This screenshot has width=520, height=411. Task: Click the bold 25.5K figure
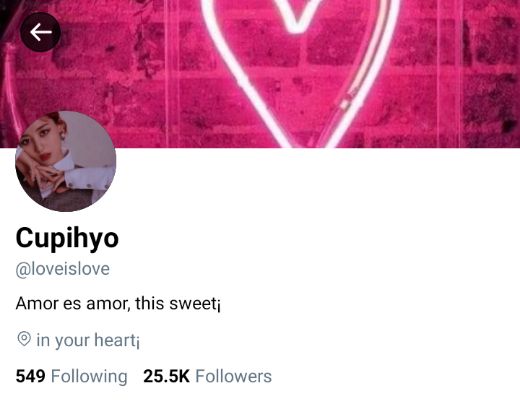166,376
